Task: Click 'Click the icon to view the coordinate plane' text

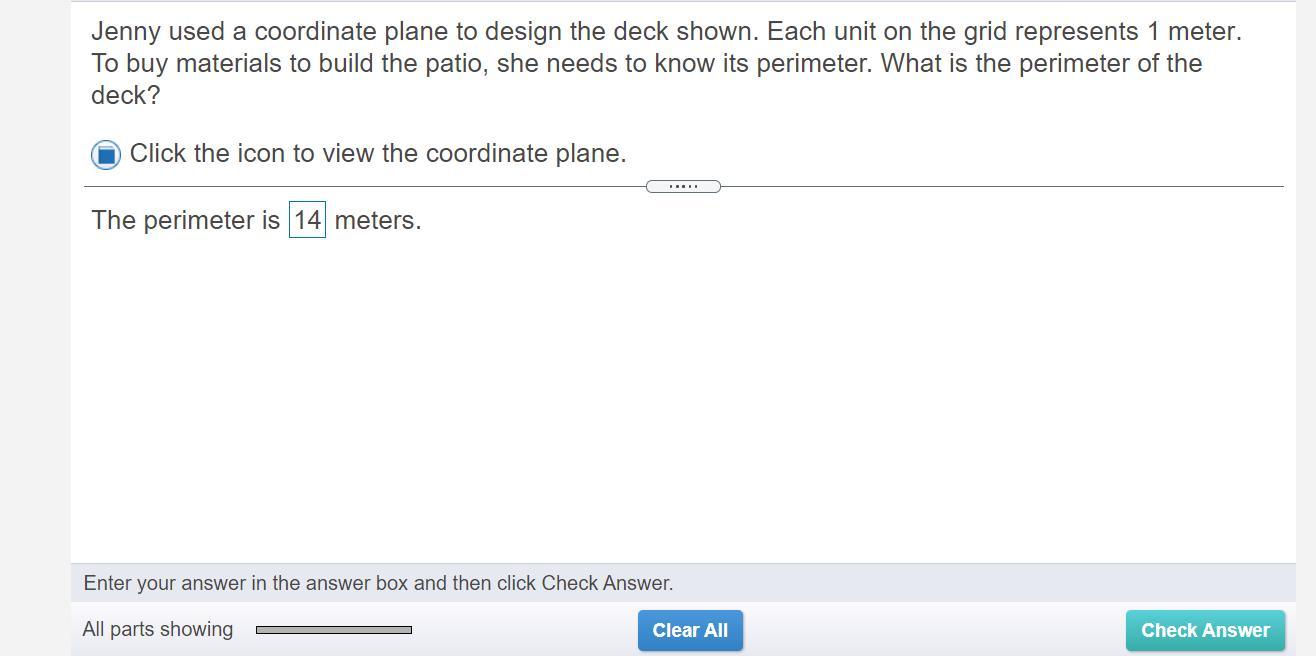Action: pyautogui.click(x=378, y=154)
